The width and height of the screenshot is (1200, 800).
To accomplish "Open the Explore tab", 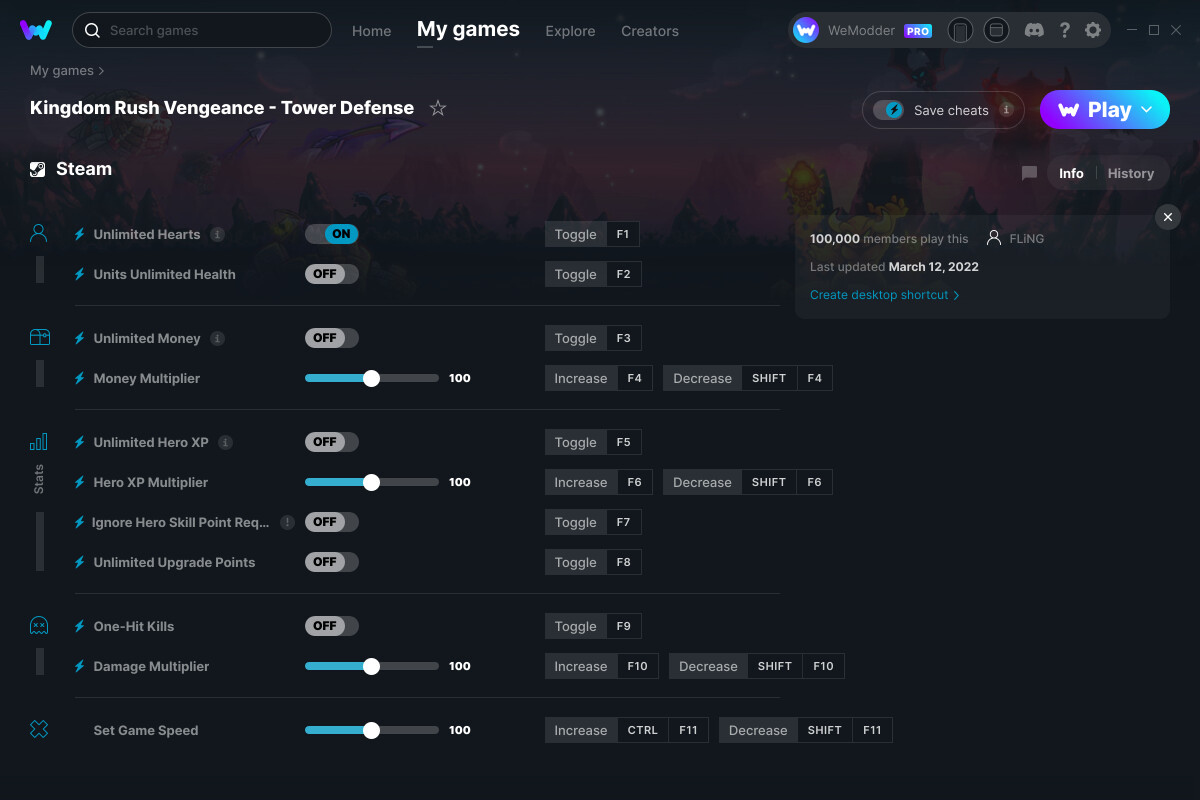I will tap(570, 31).
